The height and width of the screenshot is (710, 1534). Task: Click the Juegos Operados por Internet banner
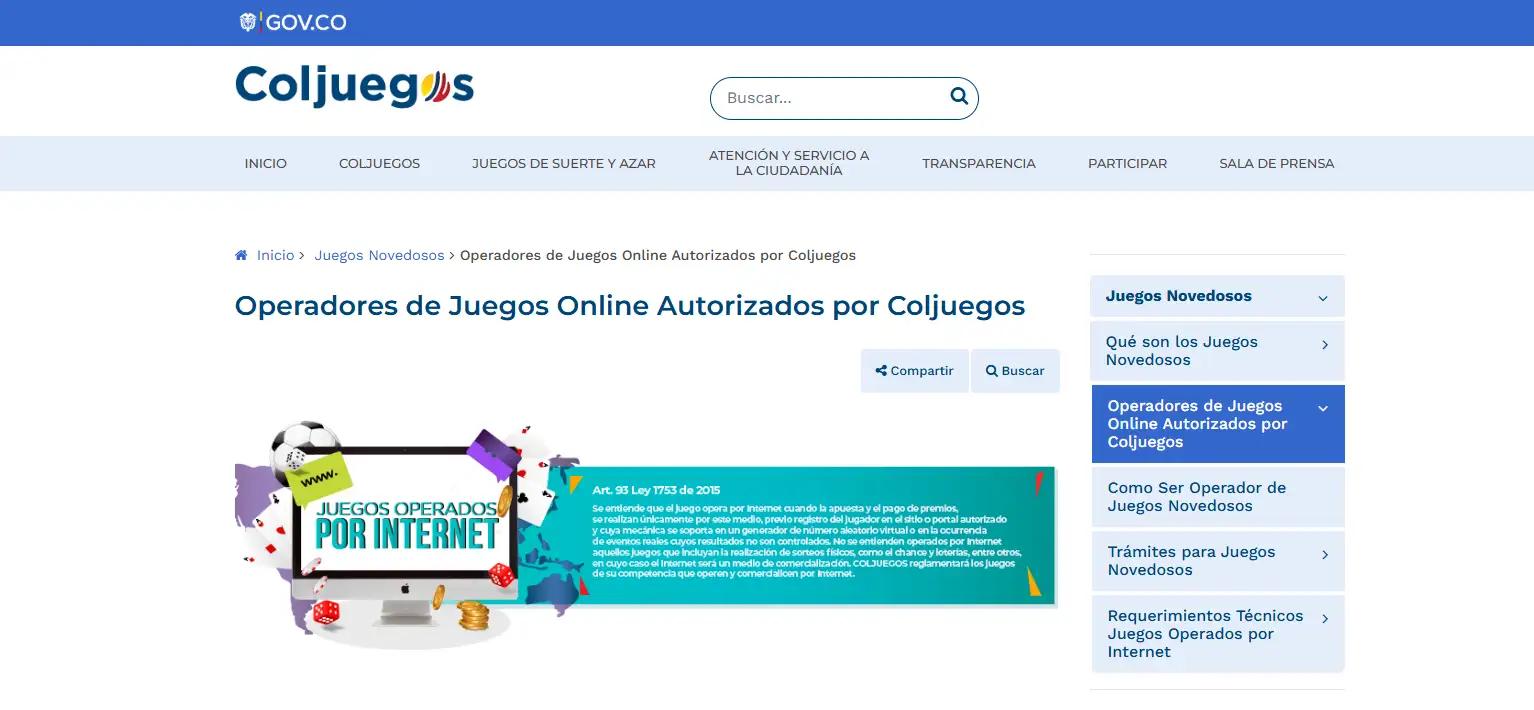coord(646,535)
